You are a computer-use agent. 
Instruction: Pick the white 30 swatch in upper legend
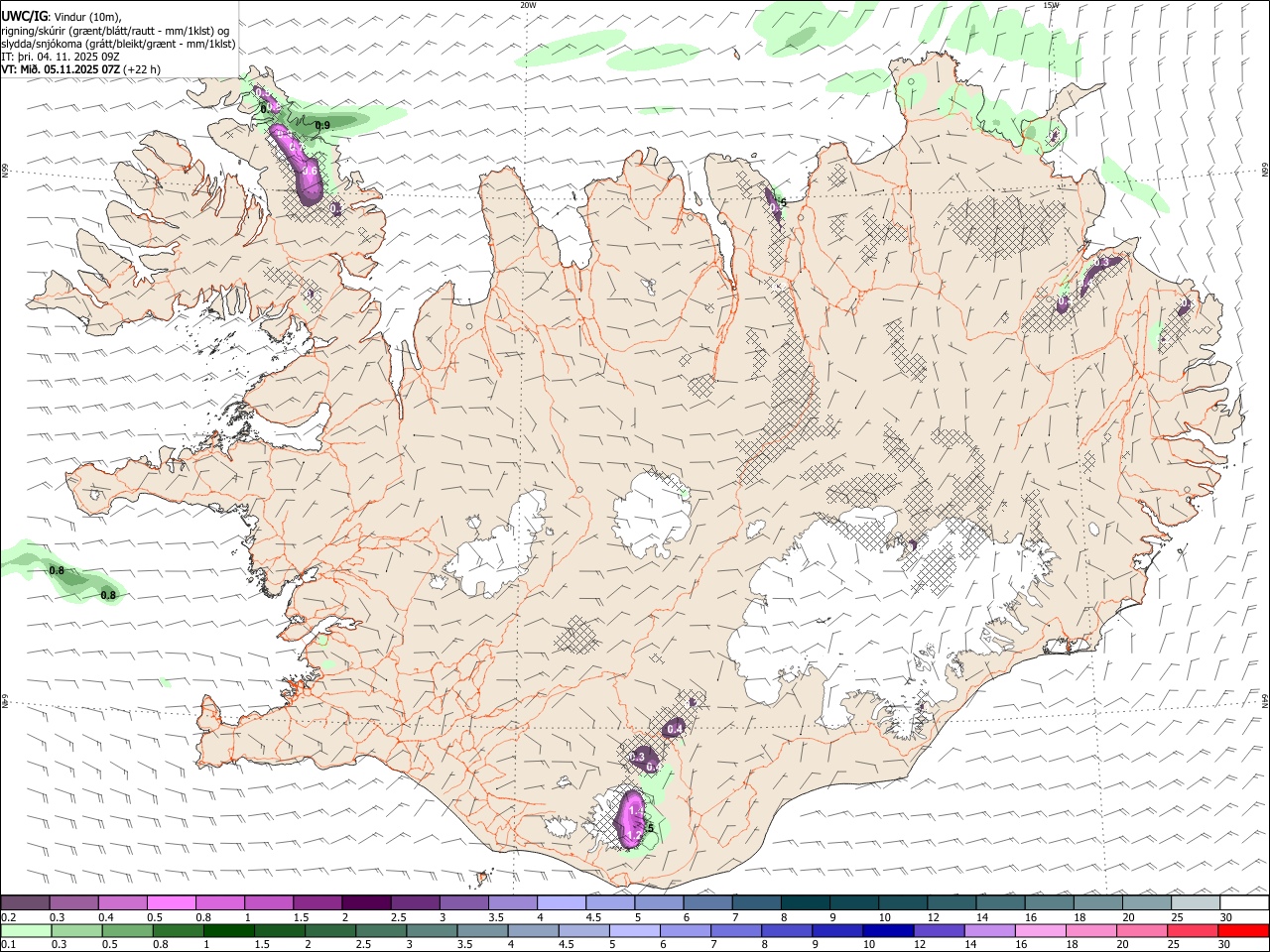[x=1244, y=902]
